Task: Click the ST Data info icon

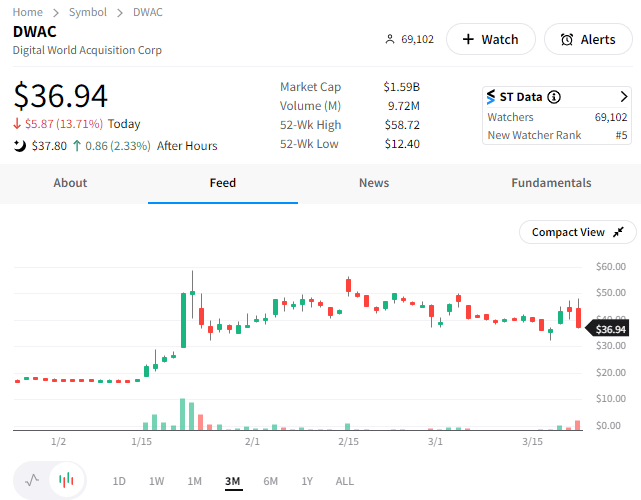Action: pyautogui.click(x=554, y=97)
